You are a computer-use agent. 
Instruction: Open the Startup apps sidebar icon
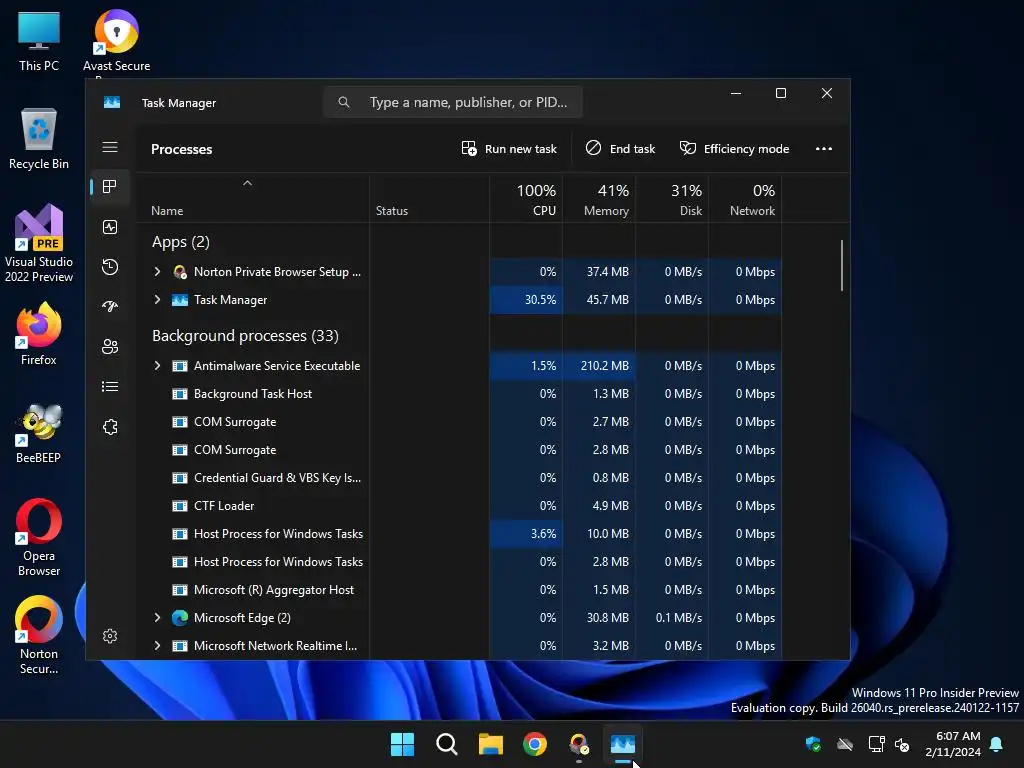[x=110, y=306]
